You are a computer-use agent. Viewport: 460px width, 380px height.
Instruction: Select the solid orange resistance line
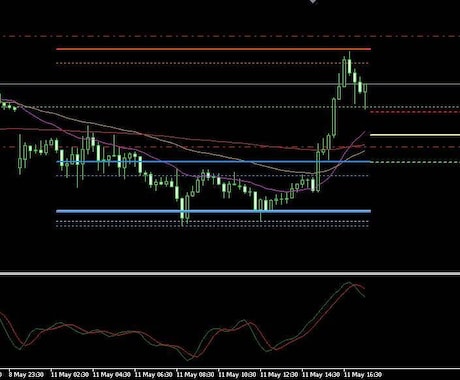pyautogui.click(x=213, y=49)
